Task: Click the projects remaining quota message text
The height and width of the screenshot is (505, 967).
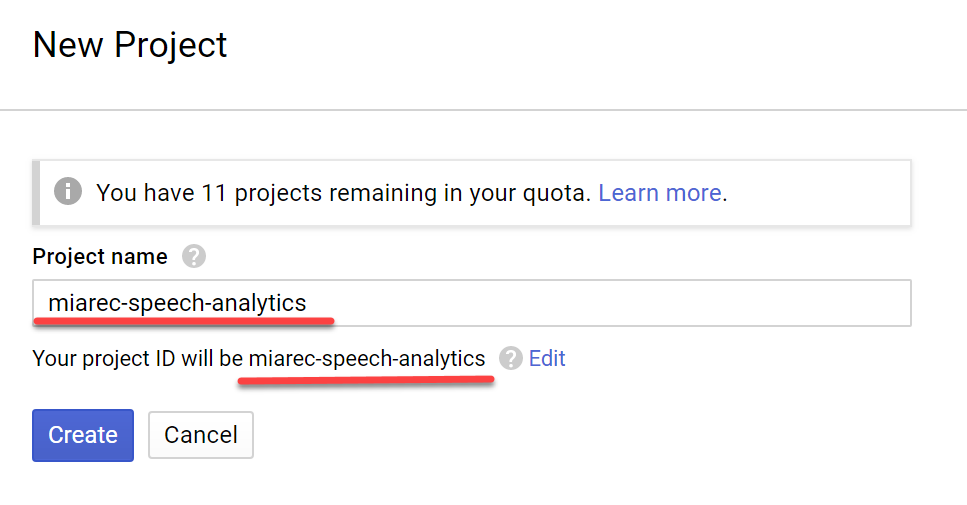Action: pos(344,193)
